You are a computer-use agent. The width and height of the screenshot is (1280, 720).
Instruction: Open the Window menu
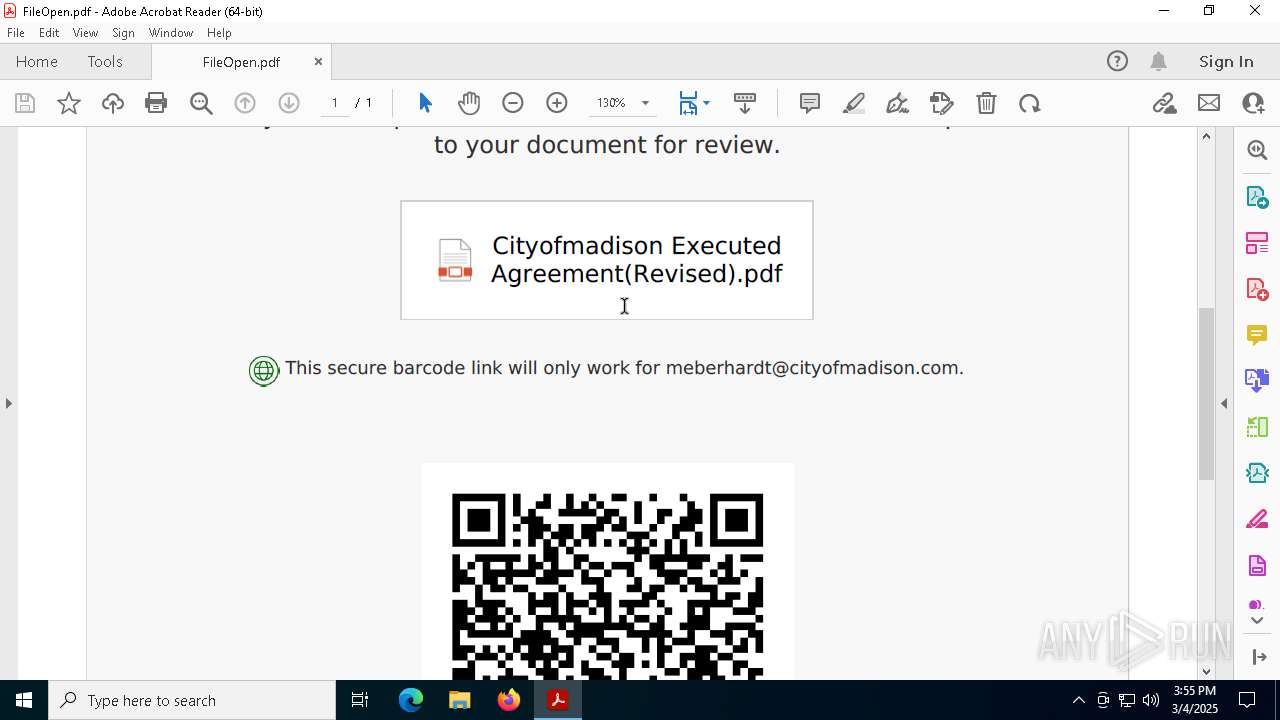click(171, 33)
